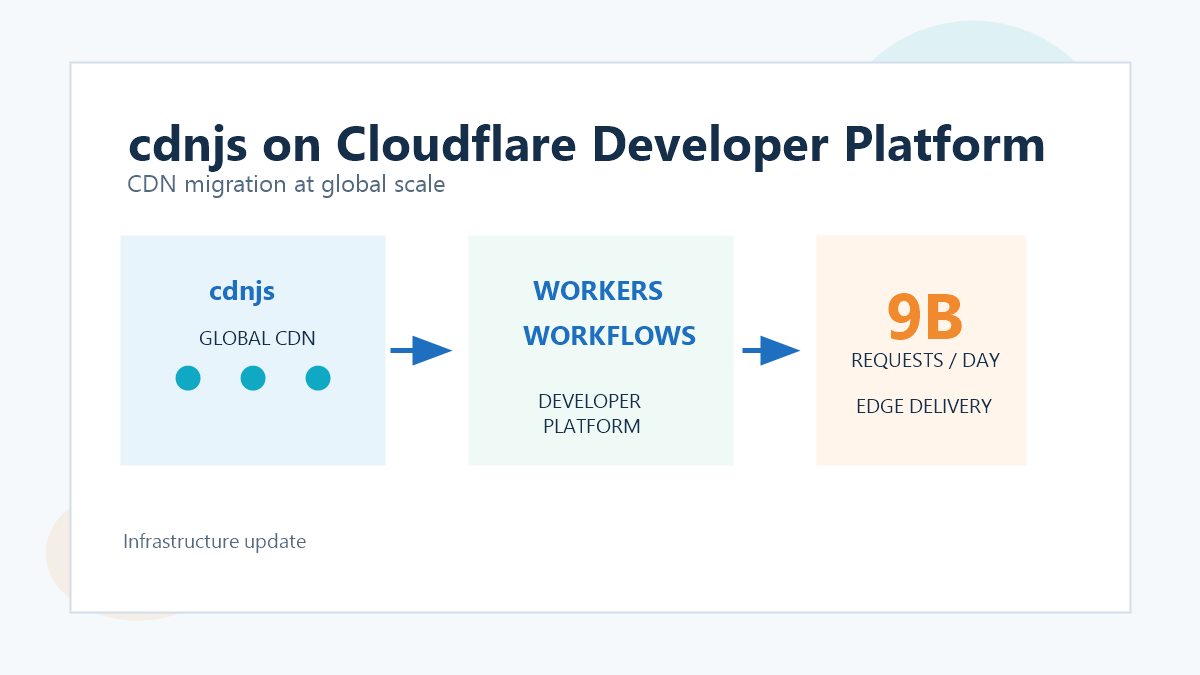1200x675 pixels.
Task: Click the blue 'cdnjs' label
Action: 242,292
